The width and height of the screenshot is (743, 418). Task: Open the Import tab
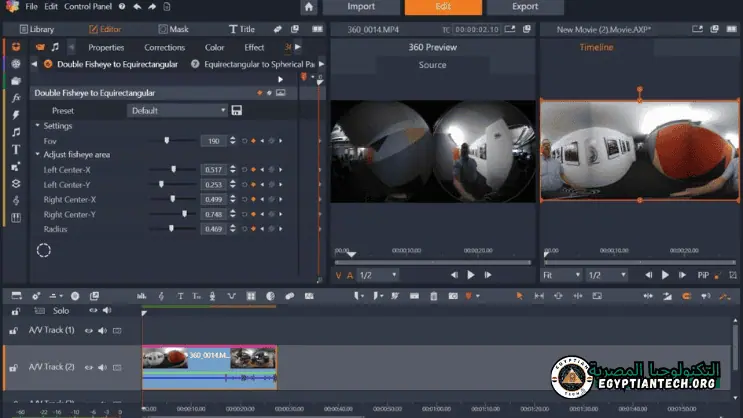click(x=361, y=7)
